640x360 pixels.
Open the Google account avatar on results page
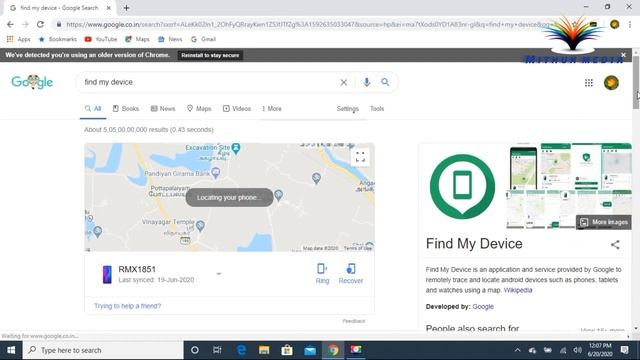click(x=611, y=83)
